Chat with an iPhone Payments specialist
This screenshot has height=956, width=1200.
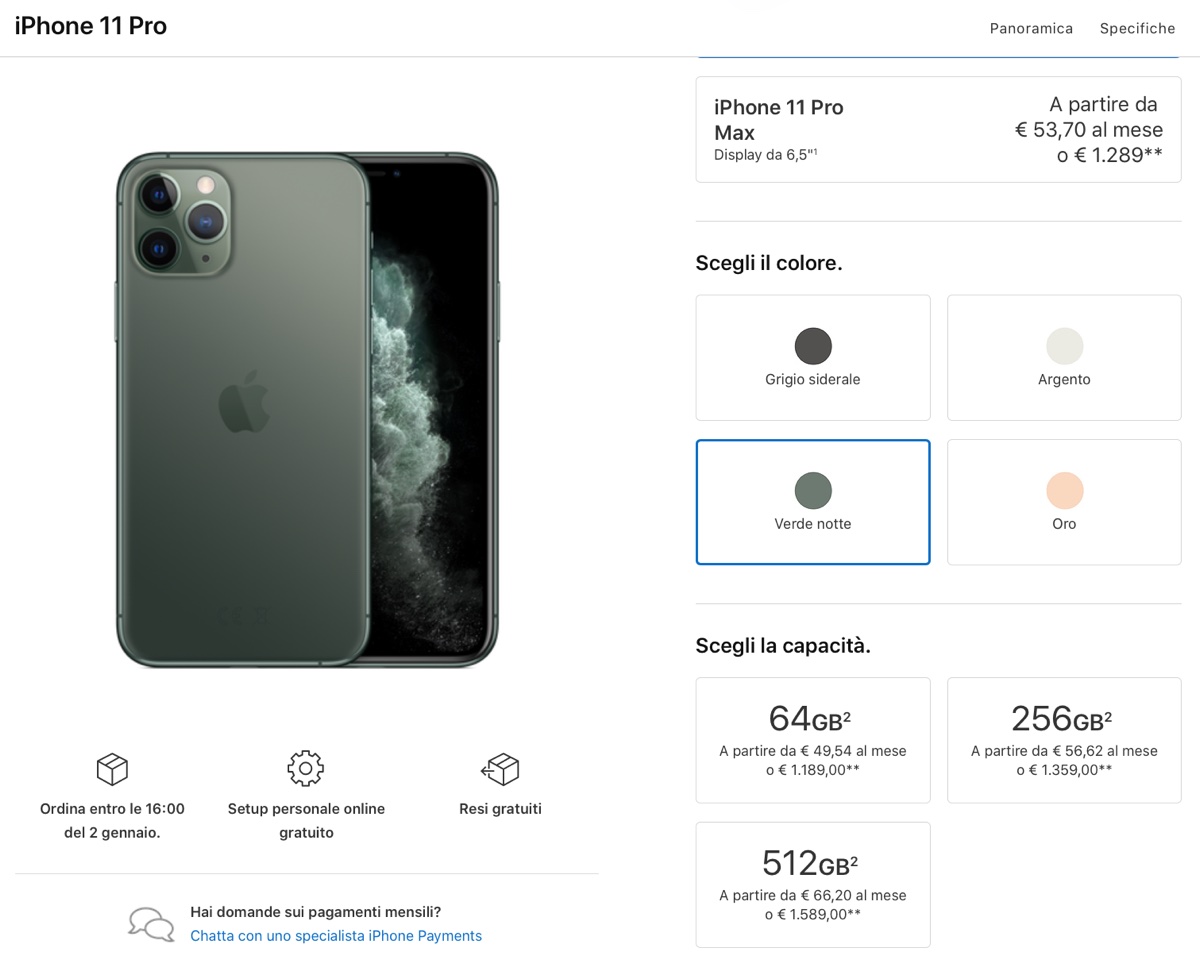coord(336,936)
